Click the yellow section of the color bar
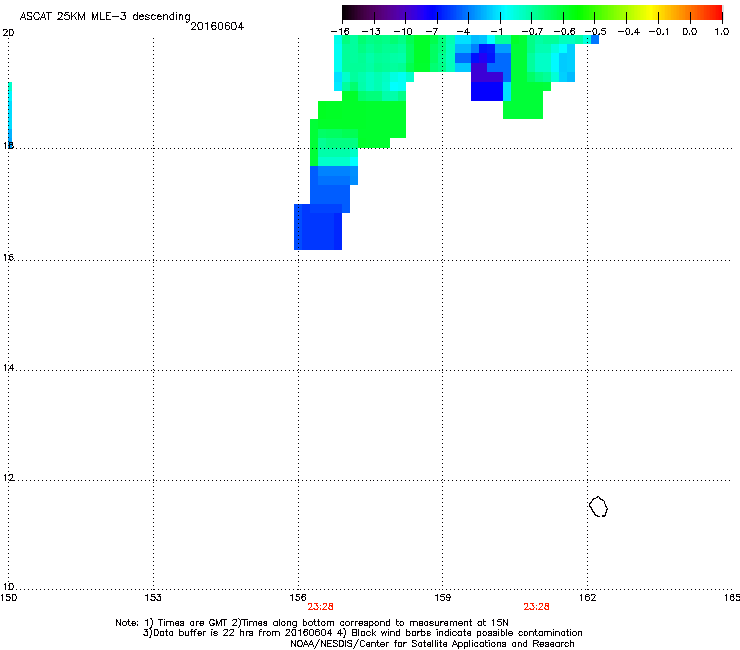 [652, 12]
